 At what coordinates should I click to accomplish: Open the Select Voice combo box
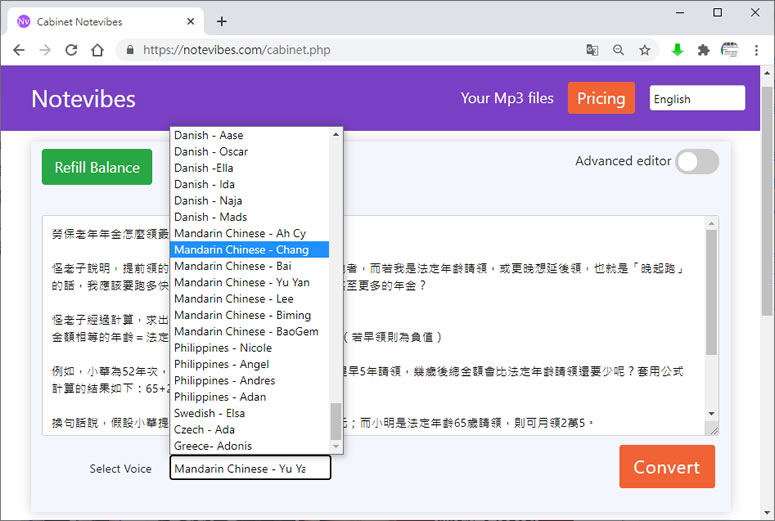[x=250, y=468]
